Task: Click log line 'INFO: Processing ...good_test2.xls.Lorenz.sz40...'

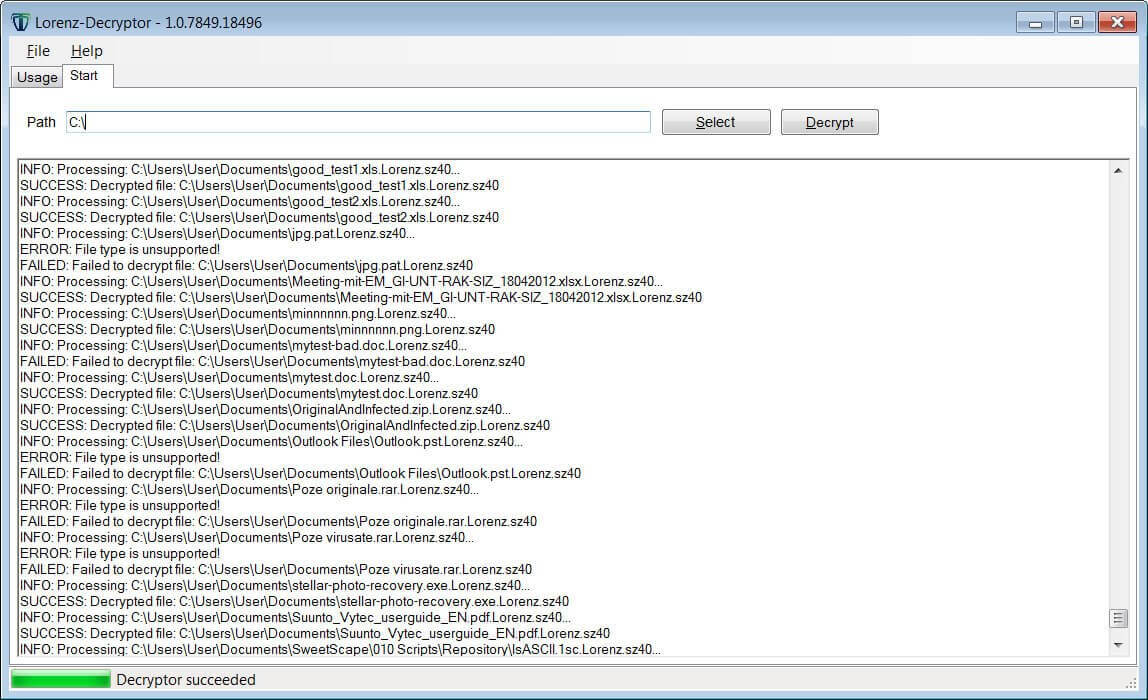Action: coord(239,202)
